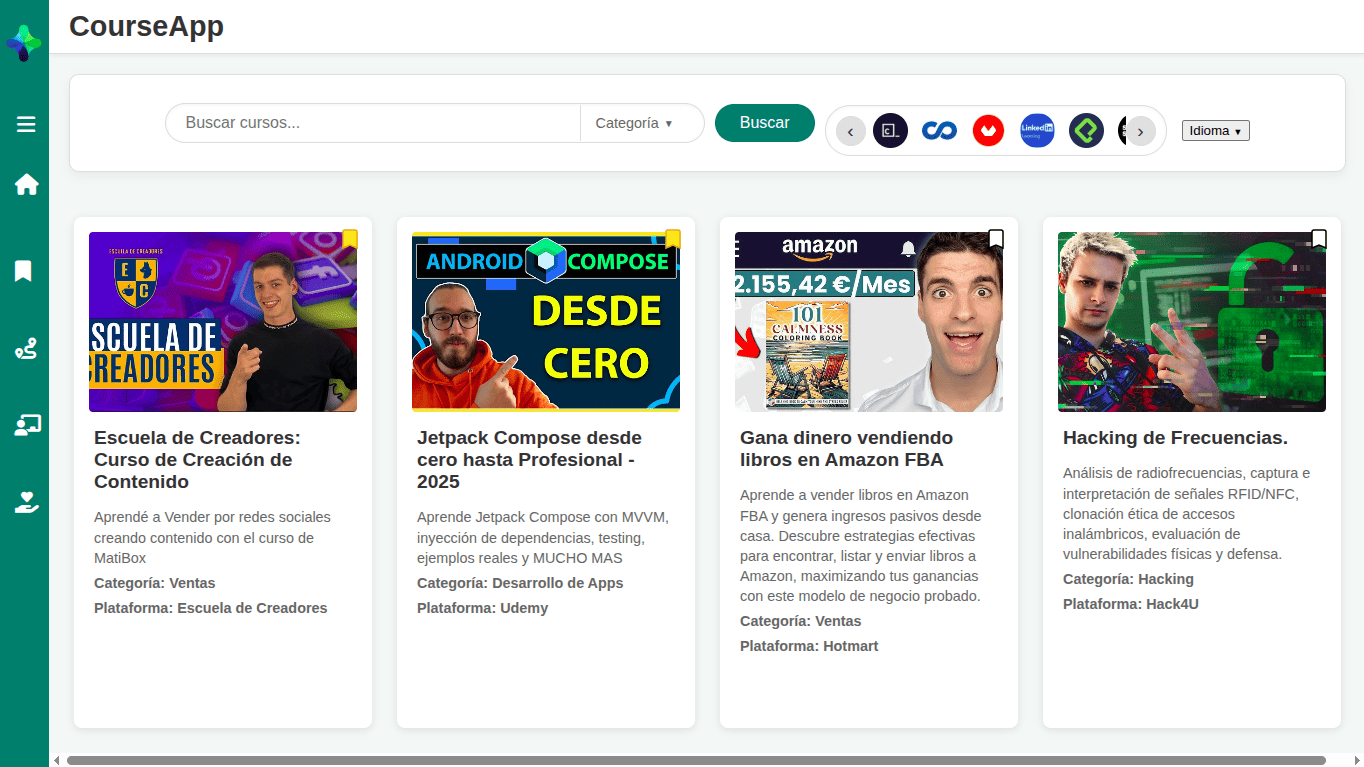This screenshot has height=767, width=1364.
Task: Click the CourseApp colorful star logo
Action: [x=24, y=43]
